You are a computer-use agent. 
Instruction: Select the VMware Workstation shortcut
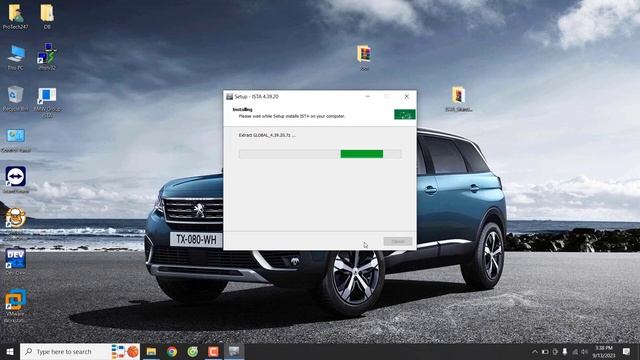(x=16, y=305)
